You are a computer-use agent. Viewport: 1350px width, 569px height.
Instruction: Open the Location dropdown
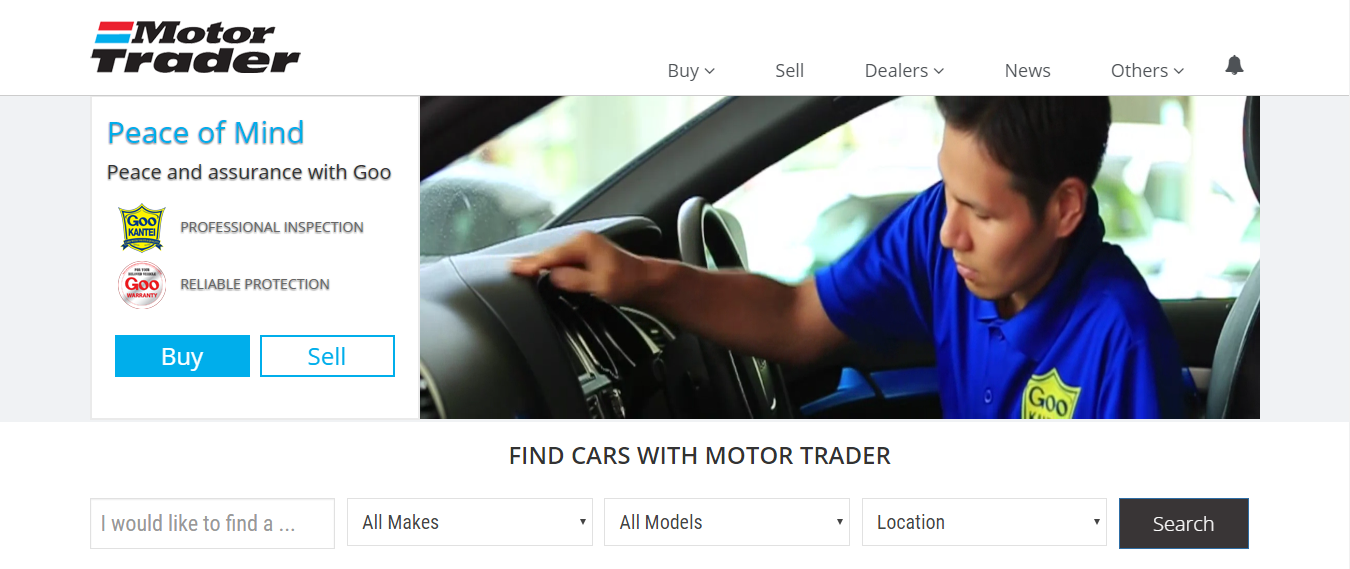coord(984,522)
